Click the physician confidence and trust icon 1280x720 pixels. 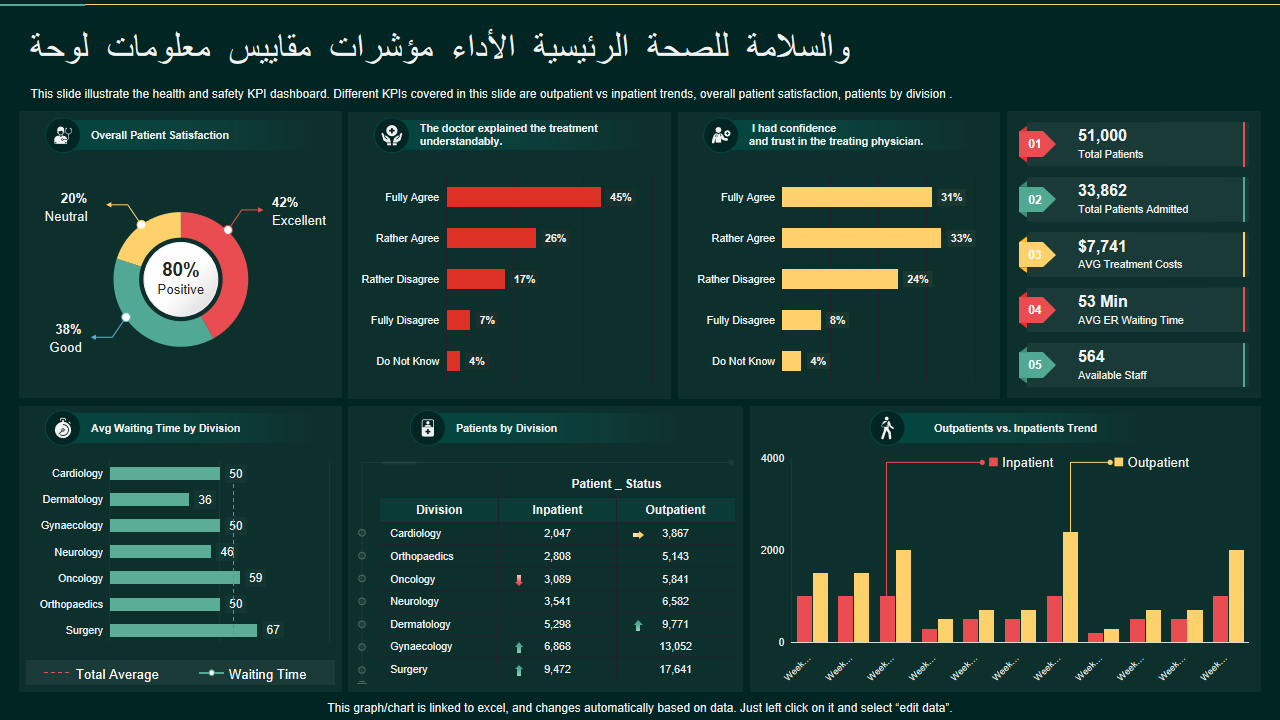pos(721,135)
